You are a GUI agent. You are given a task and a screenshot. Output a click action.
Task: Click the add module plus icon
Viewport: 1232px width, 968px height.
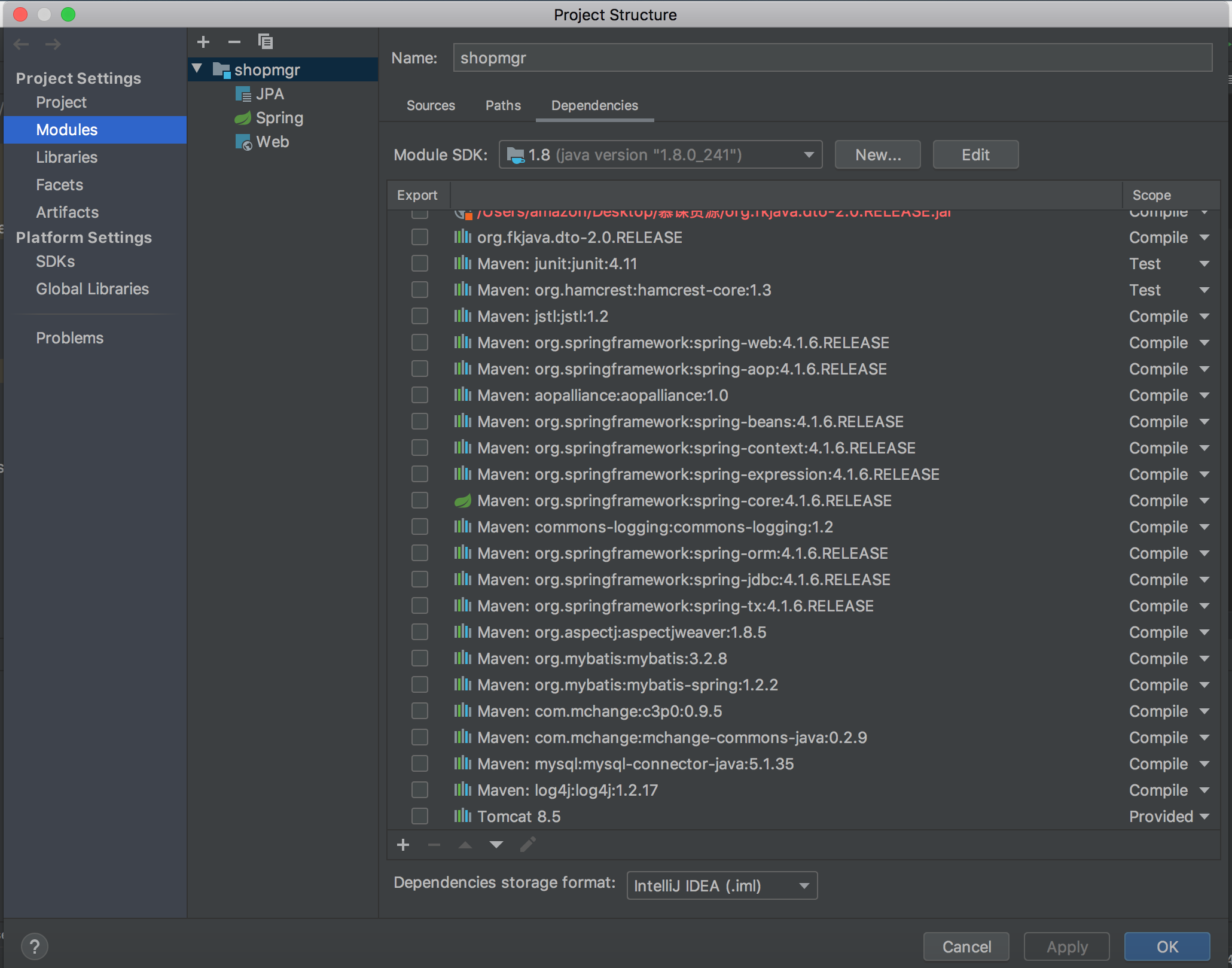203,42
